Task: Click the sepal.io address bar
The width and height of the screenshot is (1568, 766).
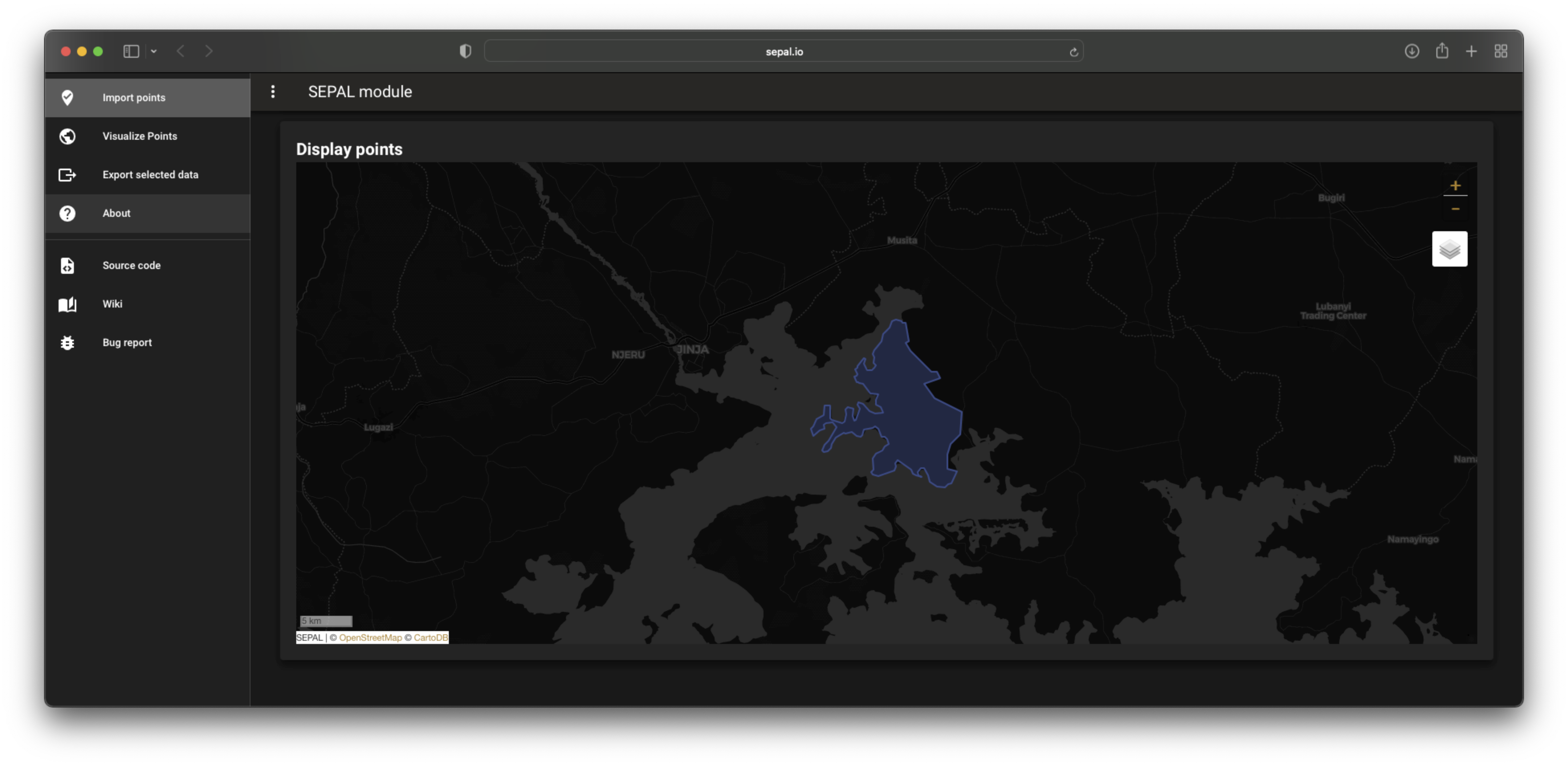Action: (783, 51)
